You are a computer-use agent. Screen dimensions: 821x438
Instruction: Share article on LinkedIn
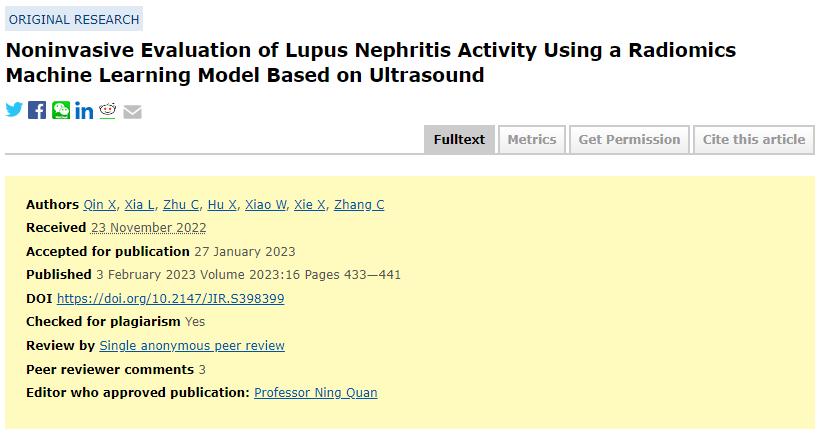pyautogui.click(x=84, y=111)
